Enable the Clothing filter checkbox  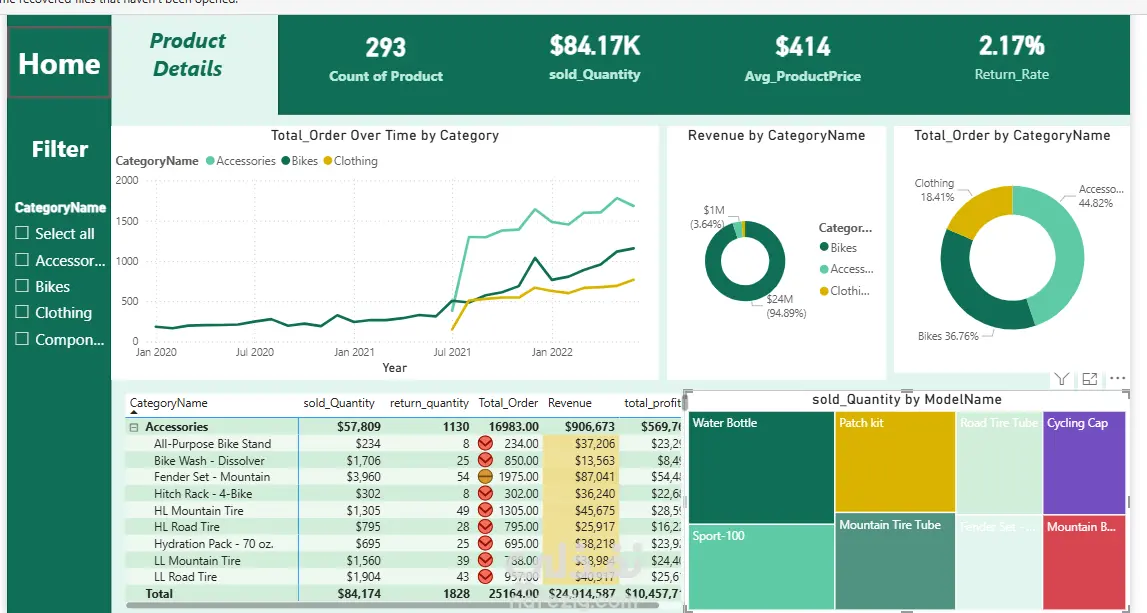tap(22, 312)
